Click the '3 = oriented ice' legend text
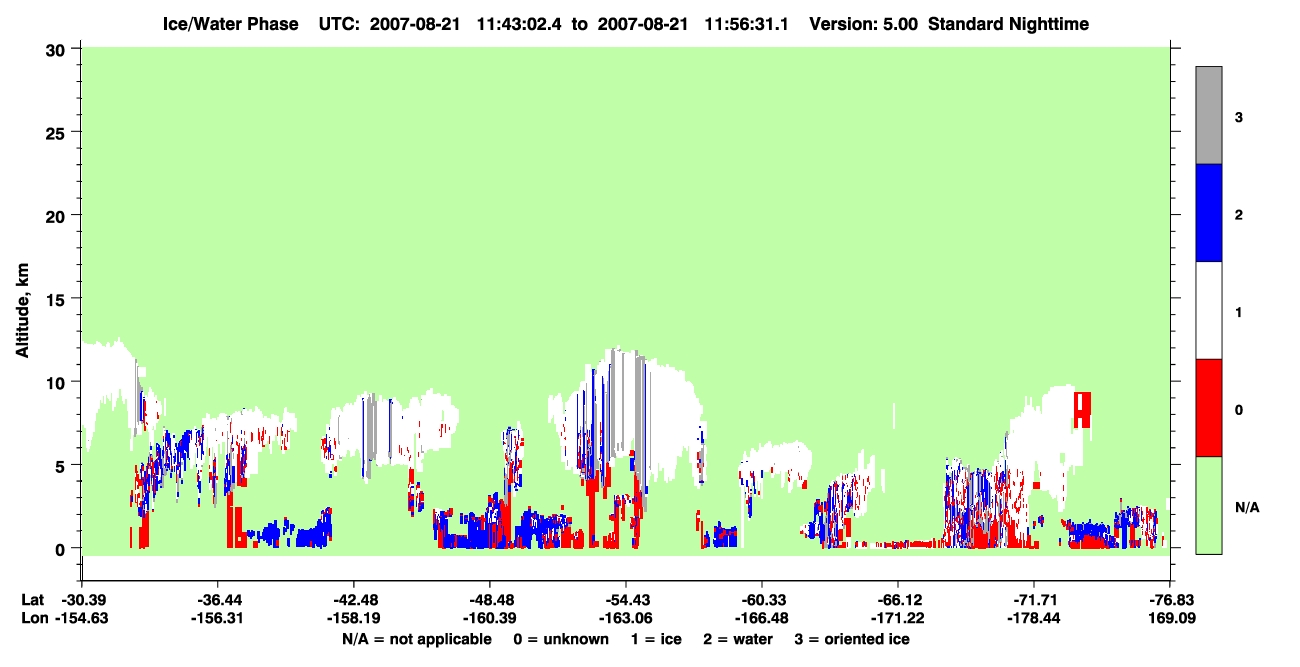1300x667 pixels. (x=852, y=639)
